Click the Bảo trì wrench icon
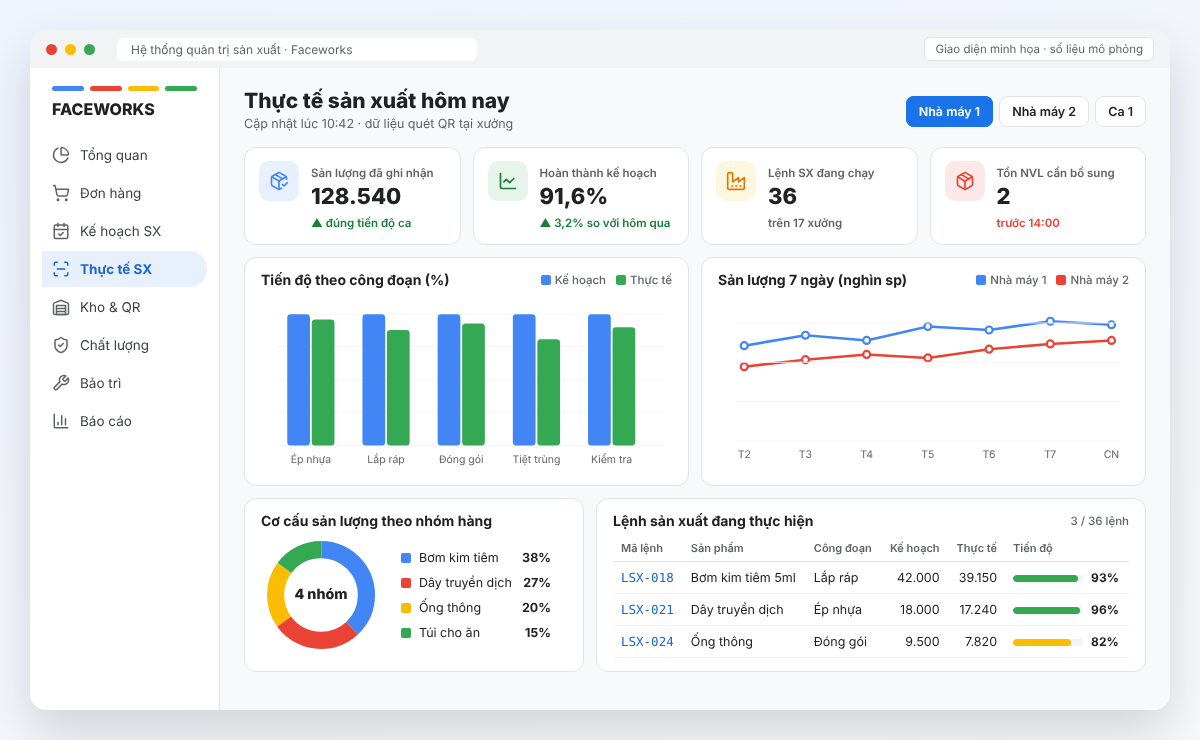This screenshot has width=1200, height=740. 61,383
